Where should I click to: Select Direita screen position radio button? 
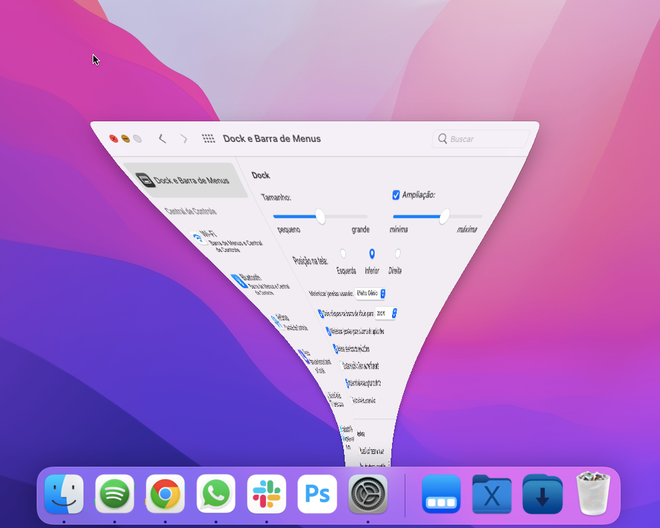tap(397, 253)
